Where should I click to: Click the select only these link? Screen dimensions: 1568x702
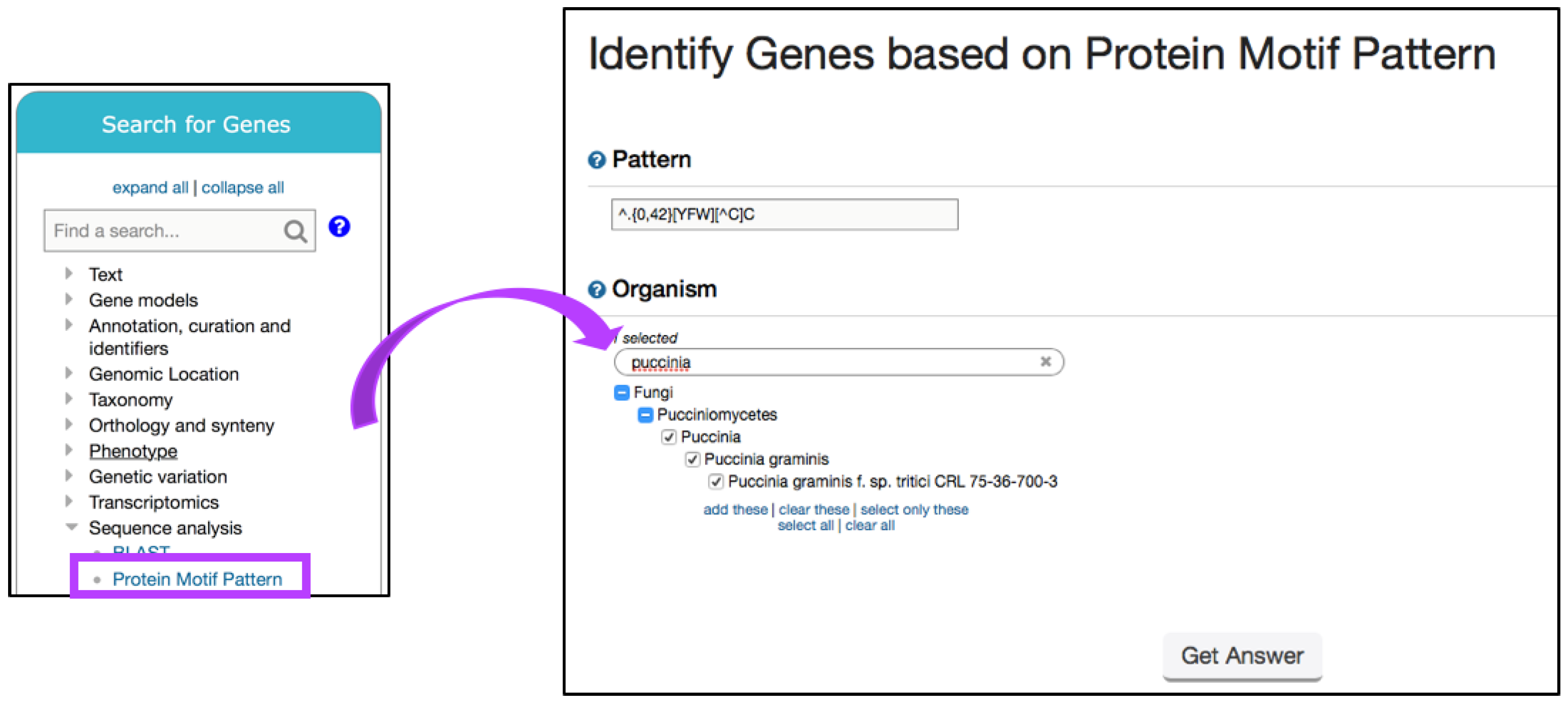pos(914,510)
